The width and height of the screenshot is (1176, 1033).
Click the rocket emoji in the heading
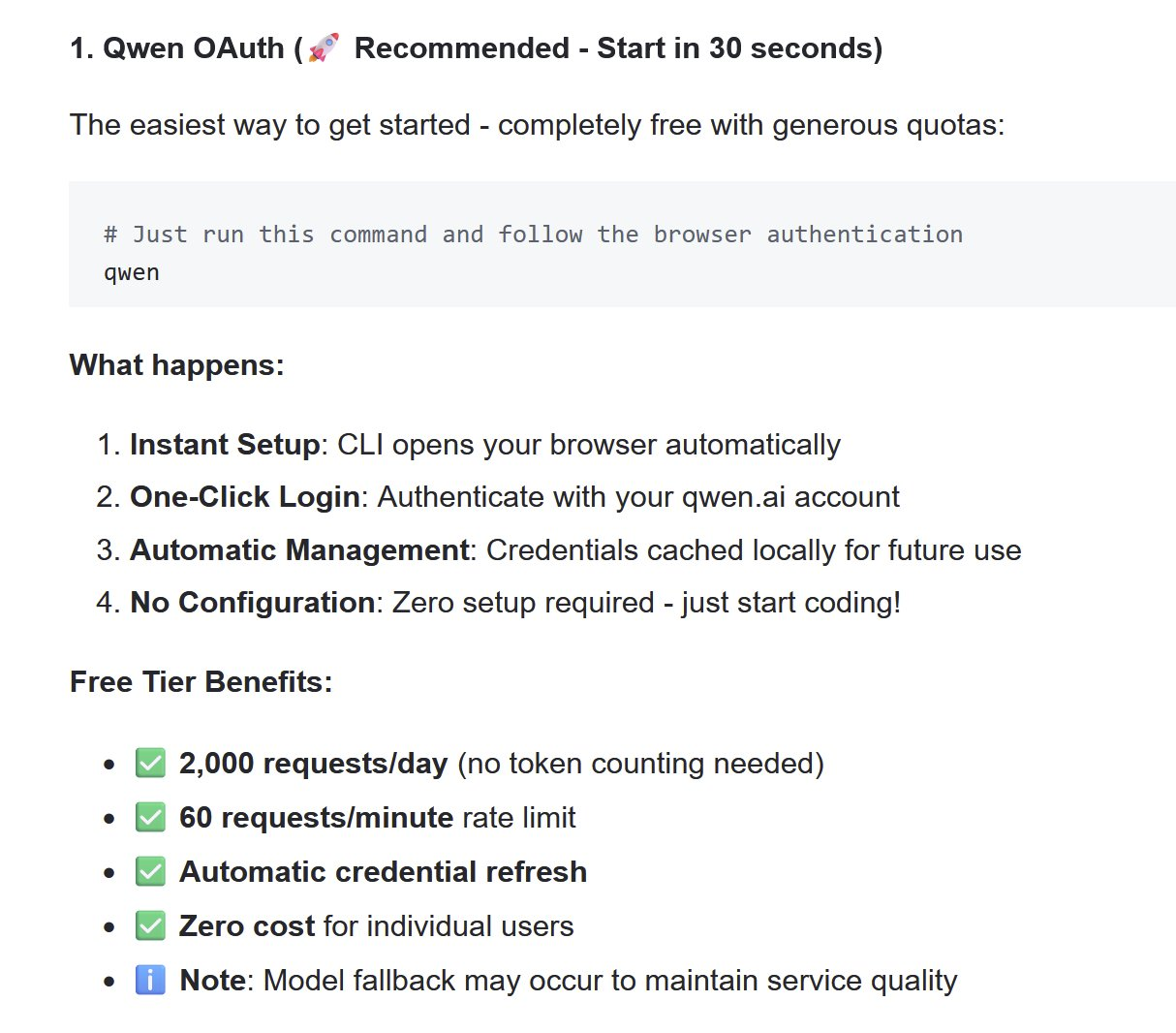pyautogui.click(x=324, y=47)
